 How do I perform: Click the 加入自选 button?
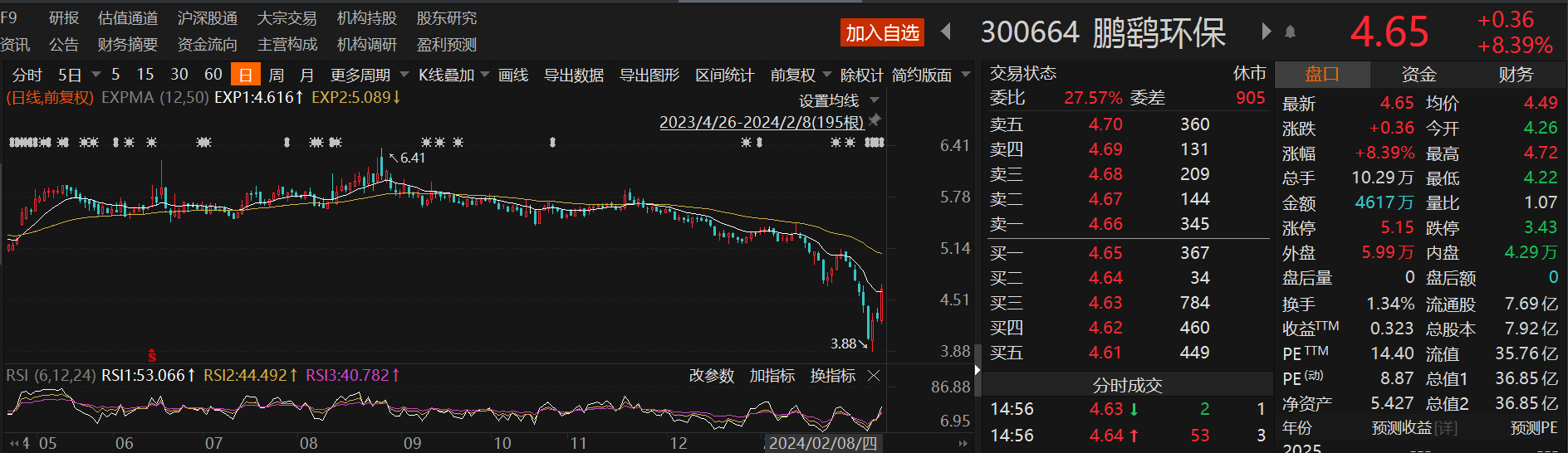(x=882, y=32)
